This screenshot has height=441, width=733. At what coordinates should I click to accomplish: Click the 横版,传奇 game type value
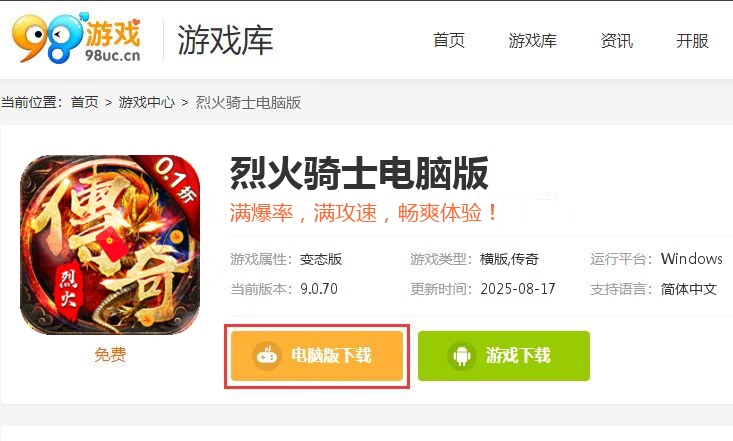tap(509, 259)
